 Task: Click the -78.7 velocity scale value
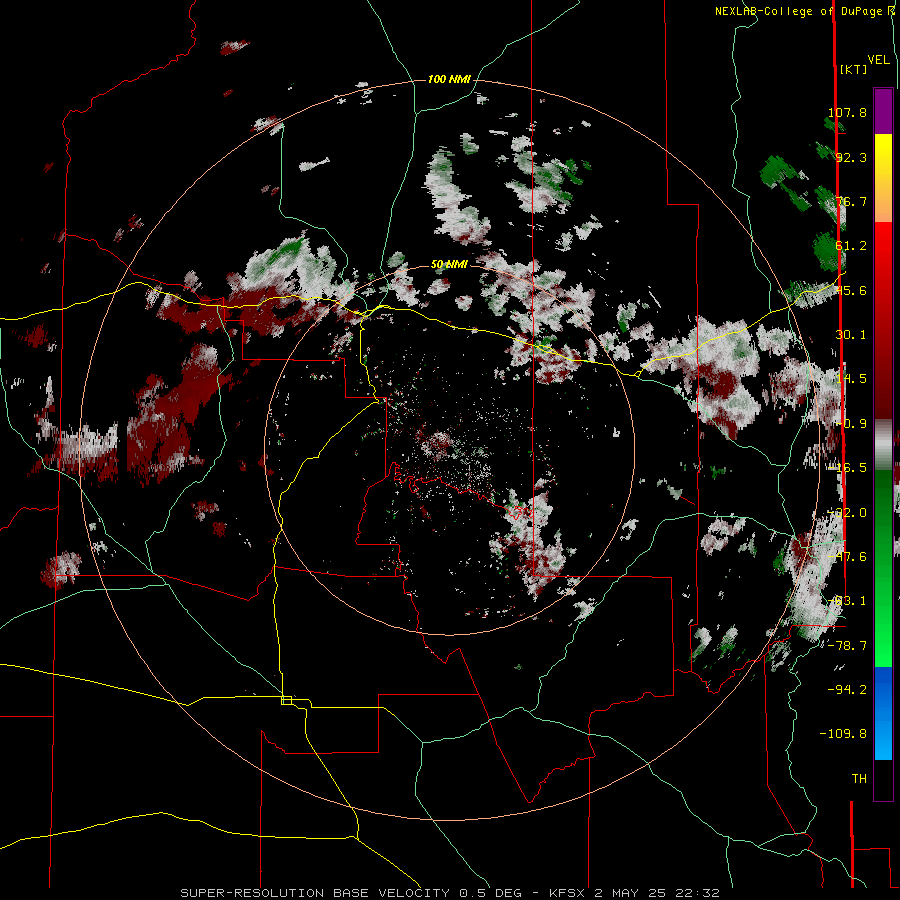(847, 646)
